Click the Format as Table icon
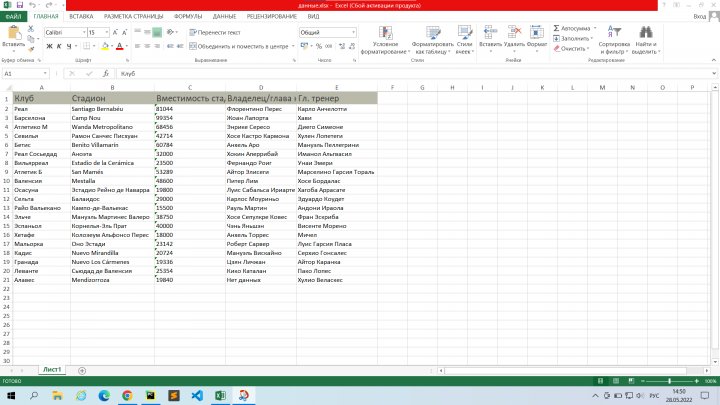Image resolution: width=720 pixels, height=405 pixels. click(x=433, y=33)
